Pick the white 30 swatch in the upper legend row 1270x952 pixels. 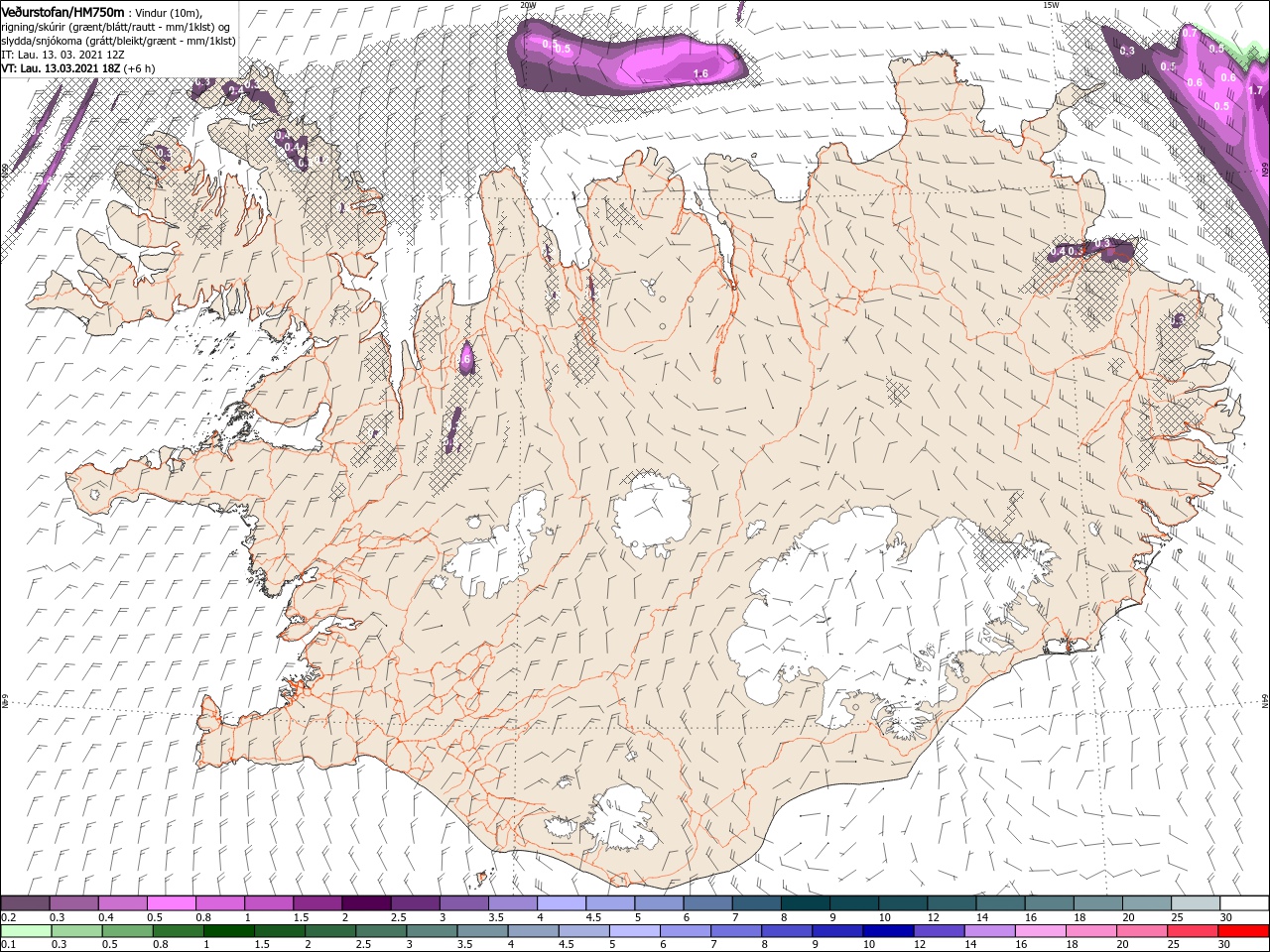[x=1244, y=902]
